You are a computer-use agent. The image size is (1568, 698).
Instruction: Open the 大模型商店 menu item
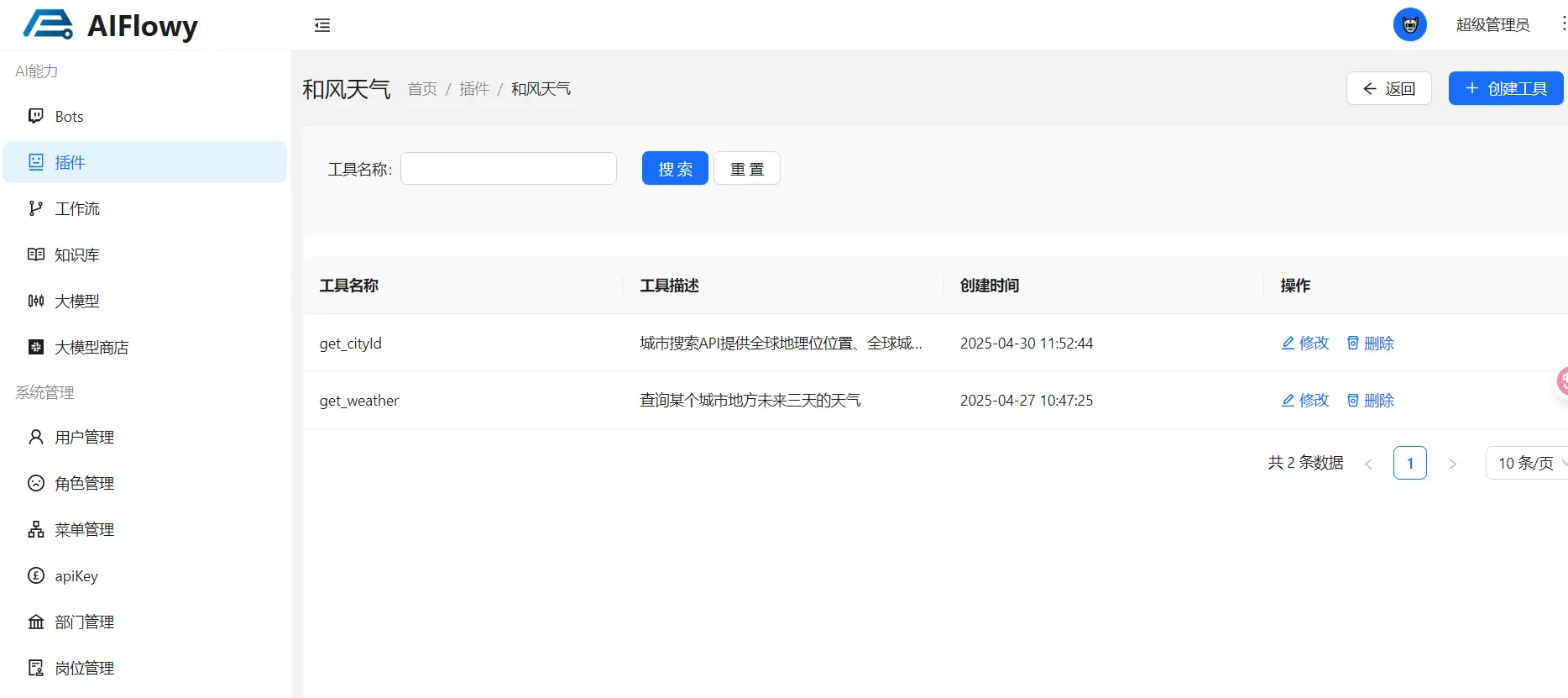click(145, 347)
